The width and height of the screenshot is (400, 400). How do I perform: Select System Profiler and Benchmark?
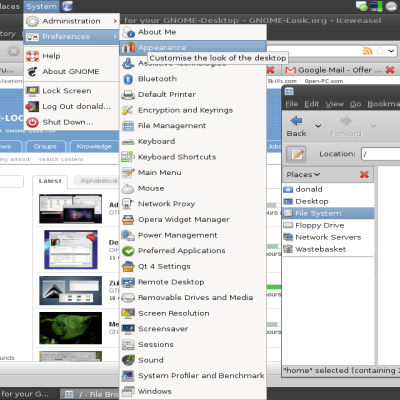[193, 376]
